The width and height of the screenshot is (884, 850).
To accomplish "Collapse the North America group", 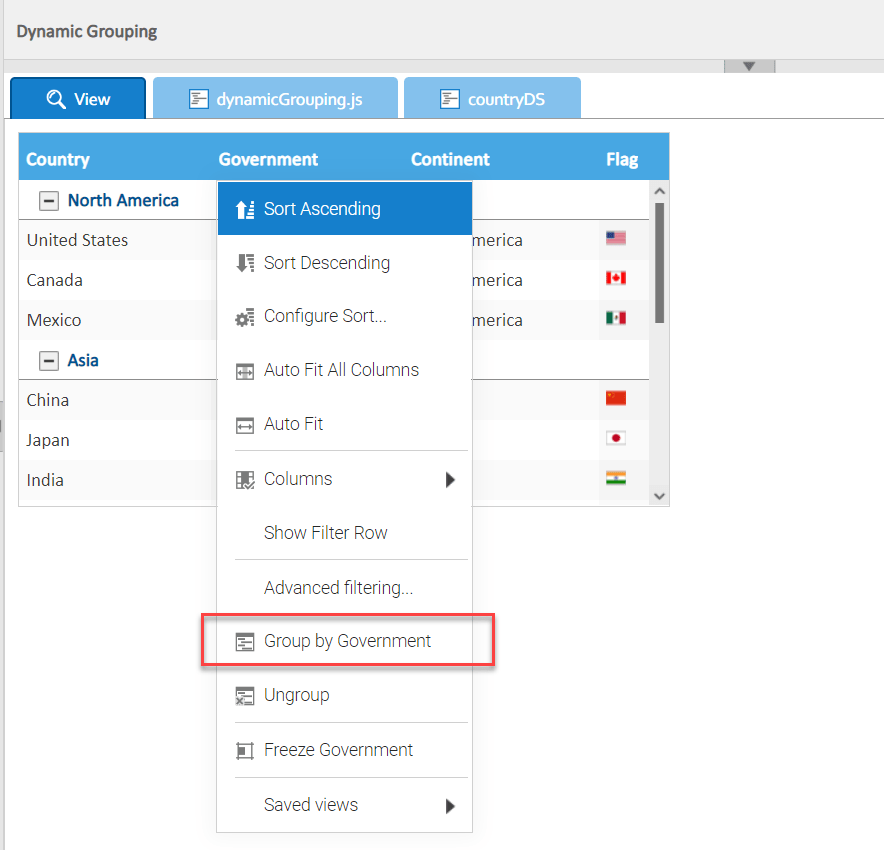I will click(49, 200).
